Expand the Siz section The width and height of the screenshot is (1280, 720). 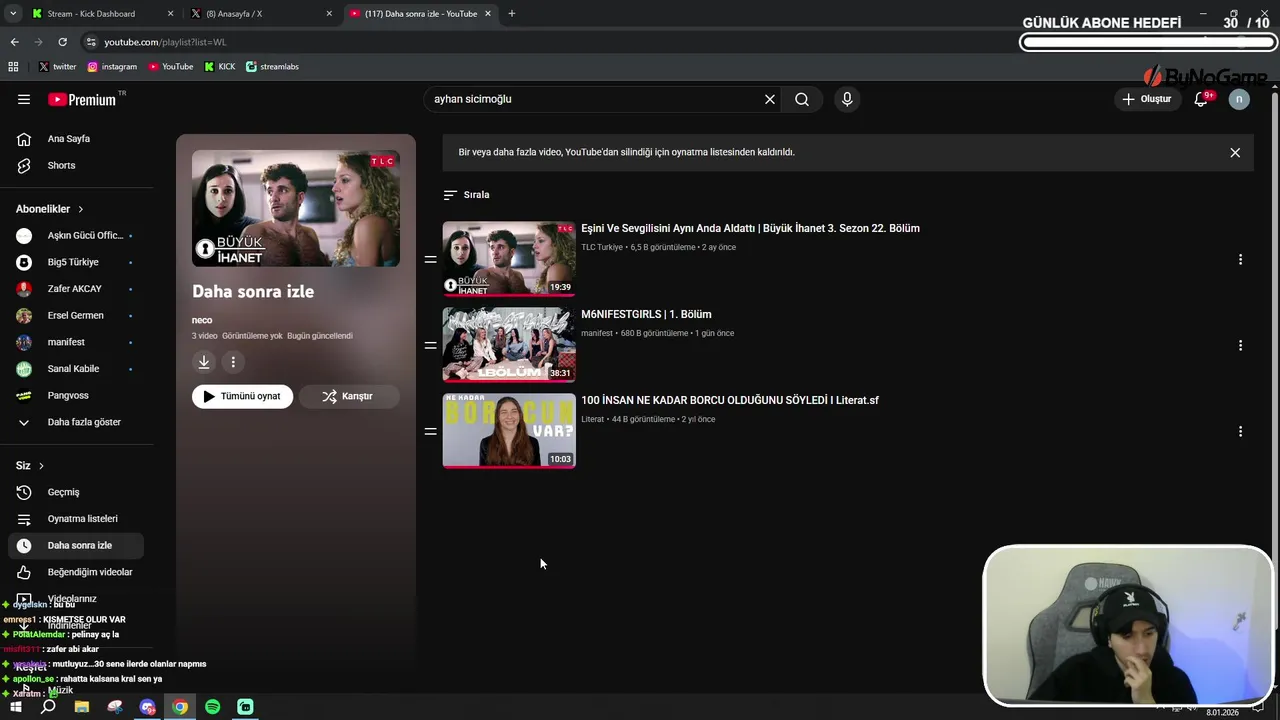point(30,466)
